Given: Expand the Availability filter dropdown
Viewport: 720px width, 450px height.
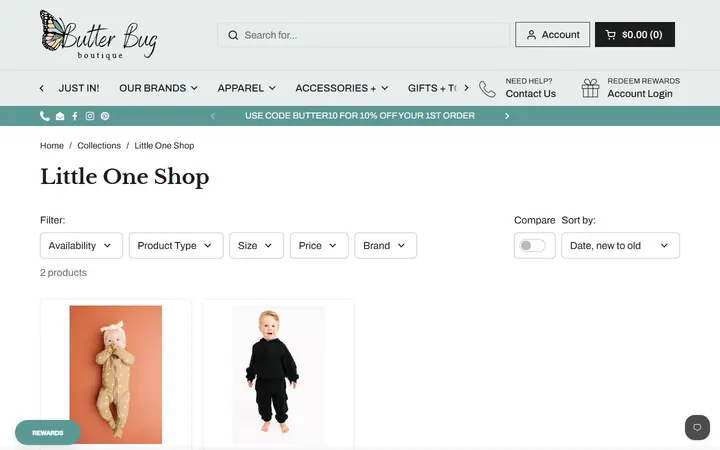Looking at the screenshot, I should click(x=81, y=246).
